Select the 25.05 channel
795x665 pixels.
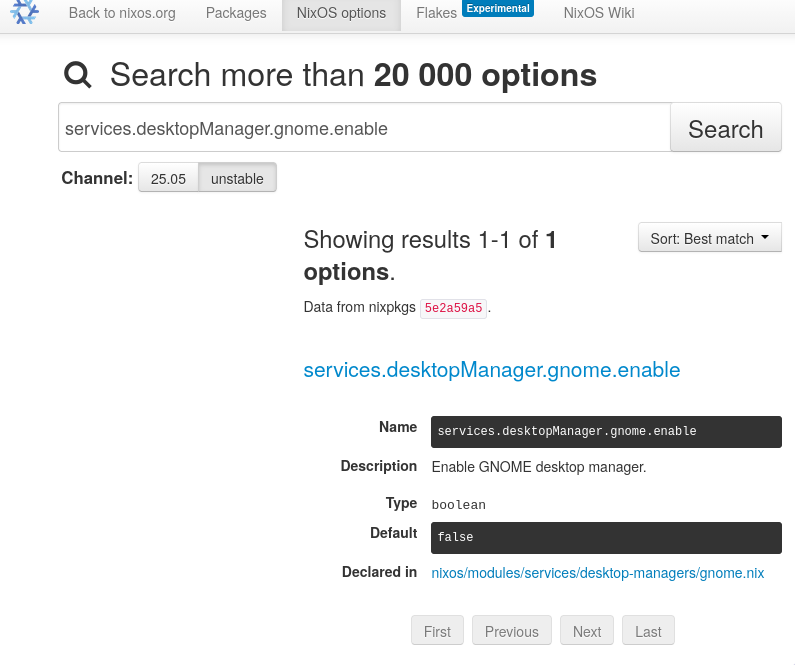(x=168, y=178)
